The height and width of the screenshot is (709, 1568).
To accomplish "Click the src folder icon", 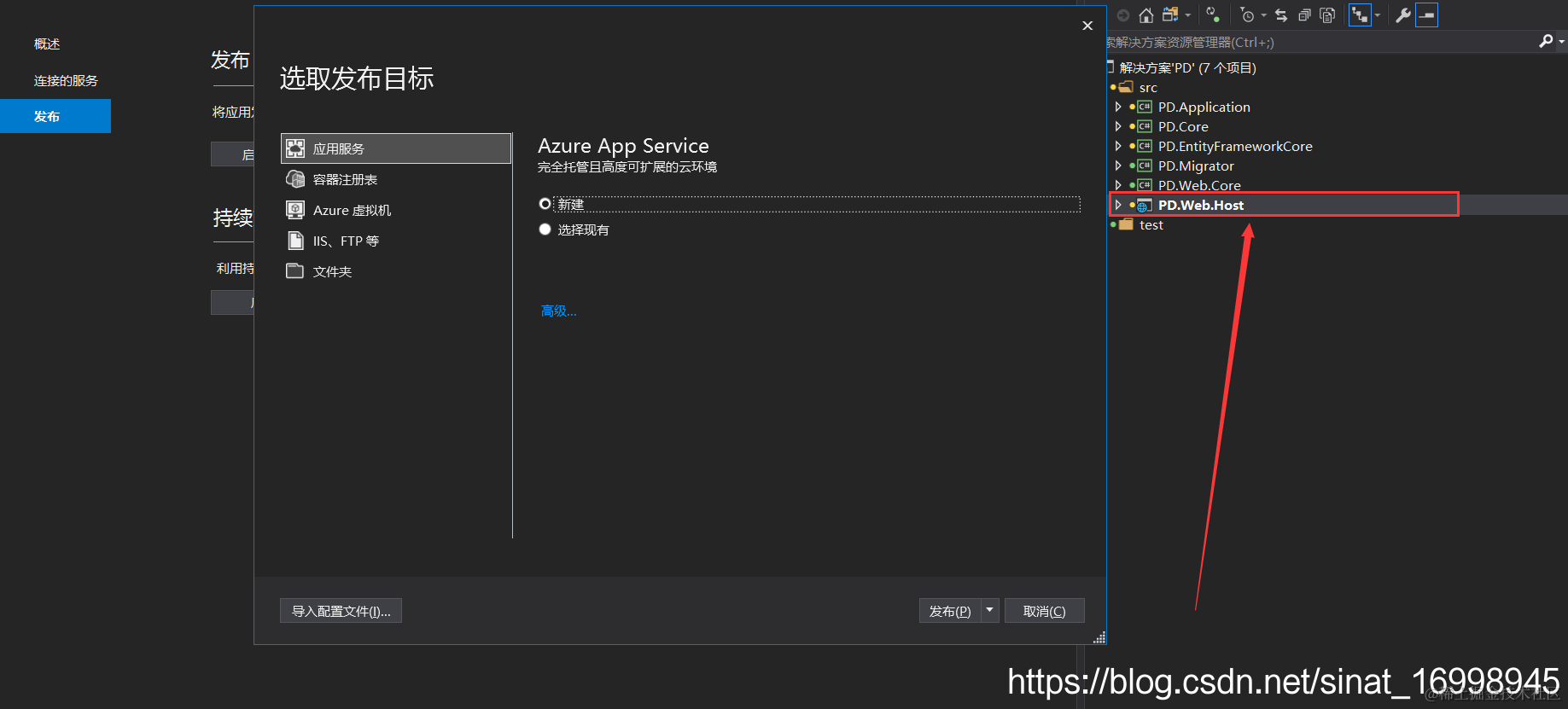I will tap(1126, 87).
